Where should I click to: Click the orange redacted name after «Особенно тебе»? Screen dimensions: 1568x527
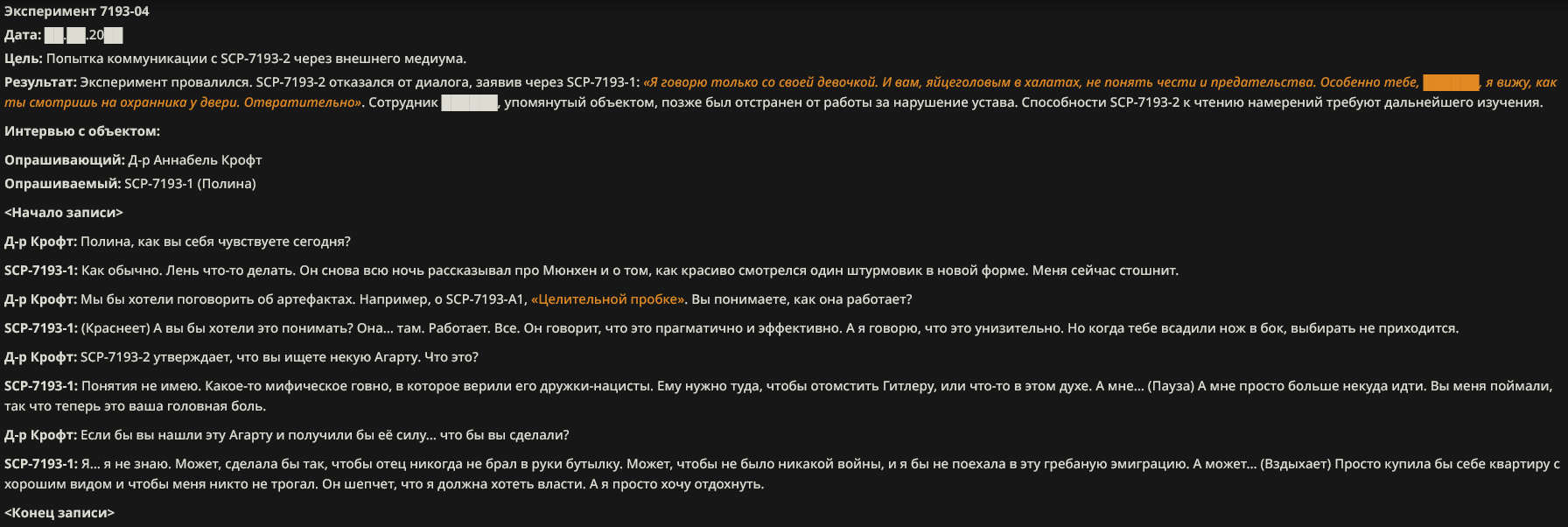[1451, 82]
